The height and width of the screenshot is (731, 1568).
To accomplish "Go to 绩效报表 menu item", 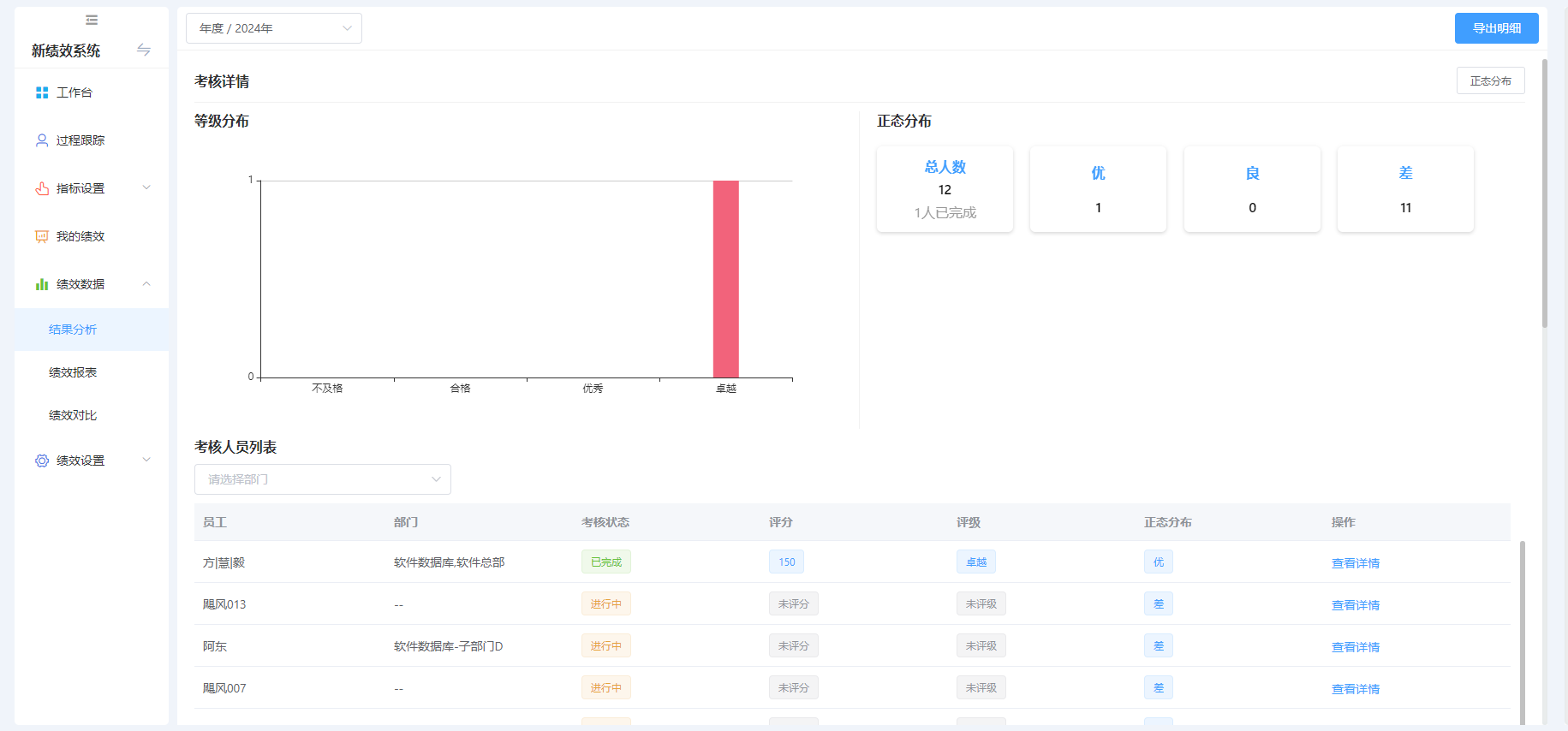I will 73,372.
